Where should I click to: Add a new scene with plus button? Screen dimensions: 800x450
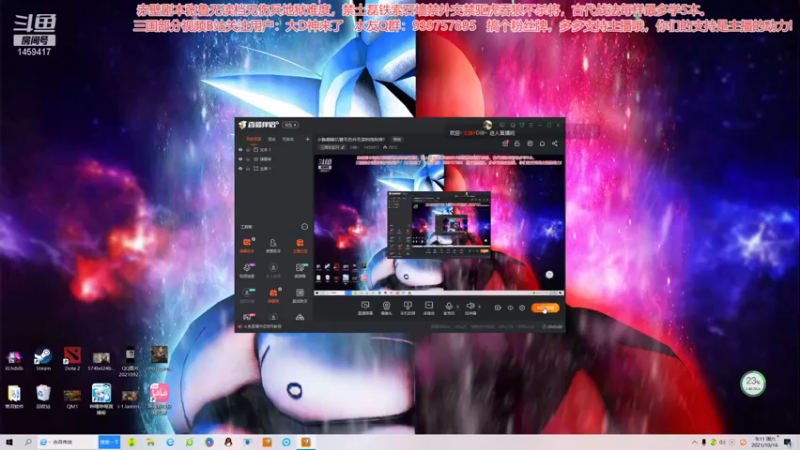pos(307,139)
